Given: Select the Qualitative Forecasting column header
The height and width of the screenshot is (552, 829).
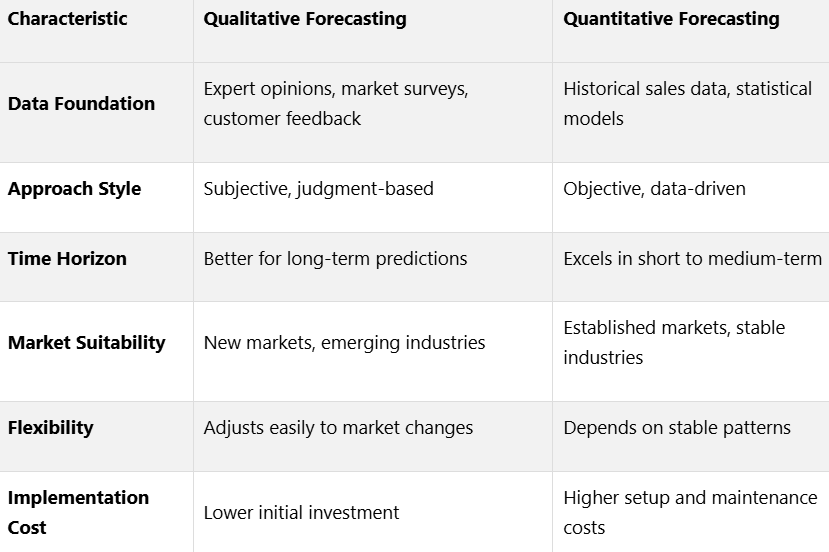Looking at the screenshot, I should click(305, 19).
